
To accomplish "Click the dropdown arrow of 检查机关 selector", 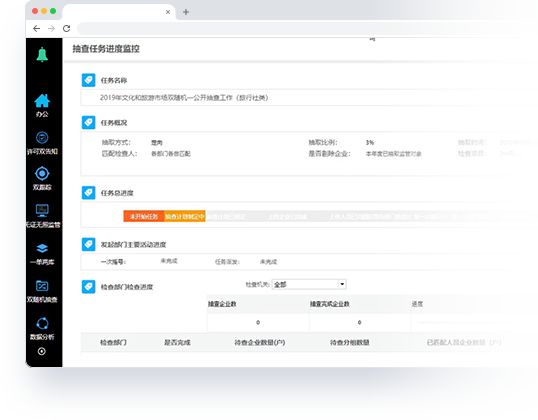I will tap(342, 284).
